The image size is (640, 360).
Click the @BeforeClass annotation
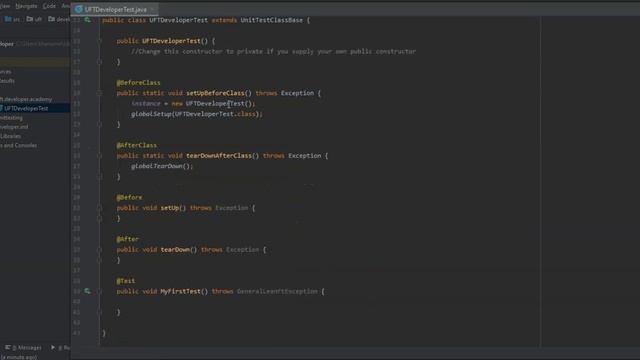click(x=138, y=82)
